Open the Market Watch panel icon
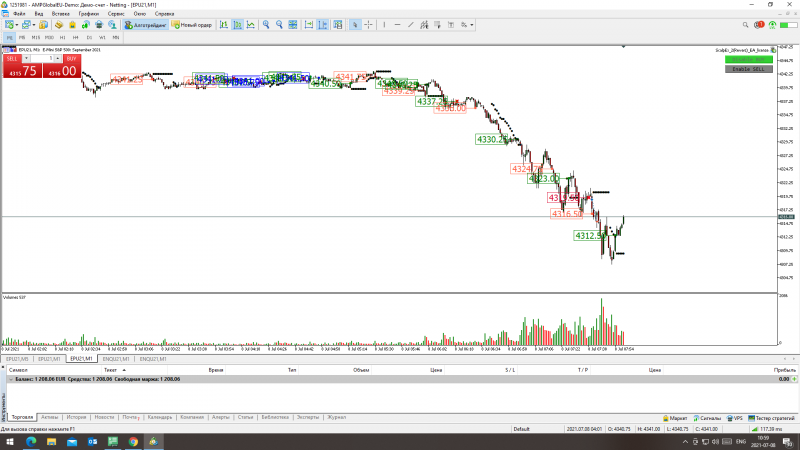 point(43,24)
